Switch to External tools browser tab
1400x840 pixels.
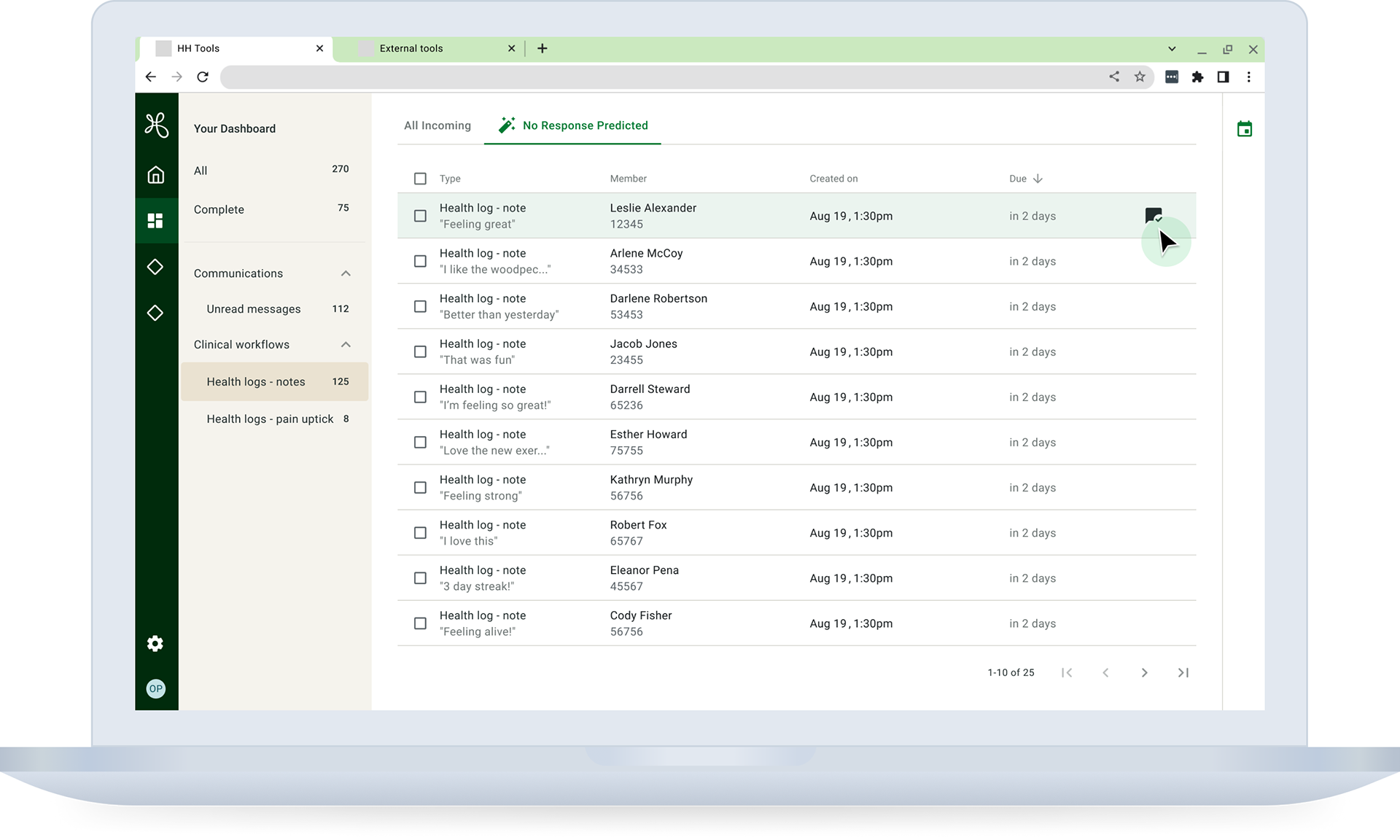pyautogui.click(x=429, y=48)
